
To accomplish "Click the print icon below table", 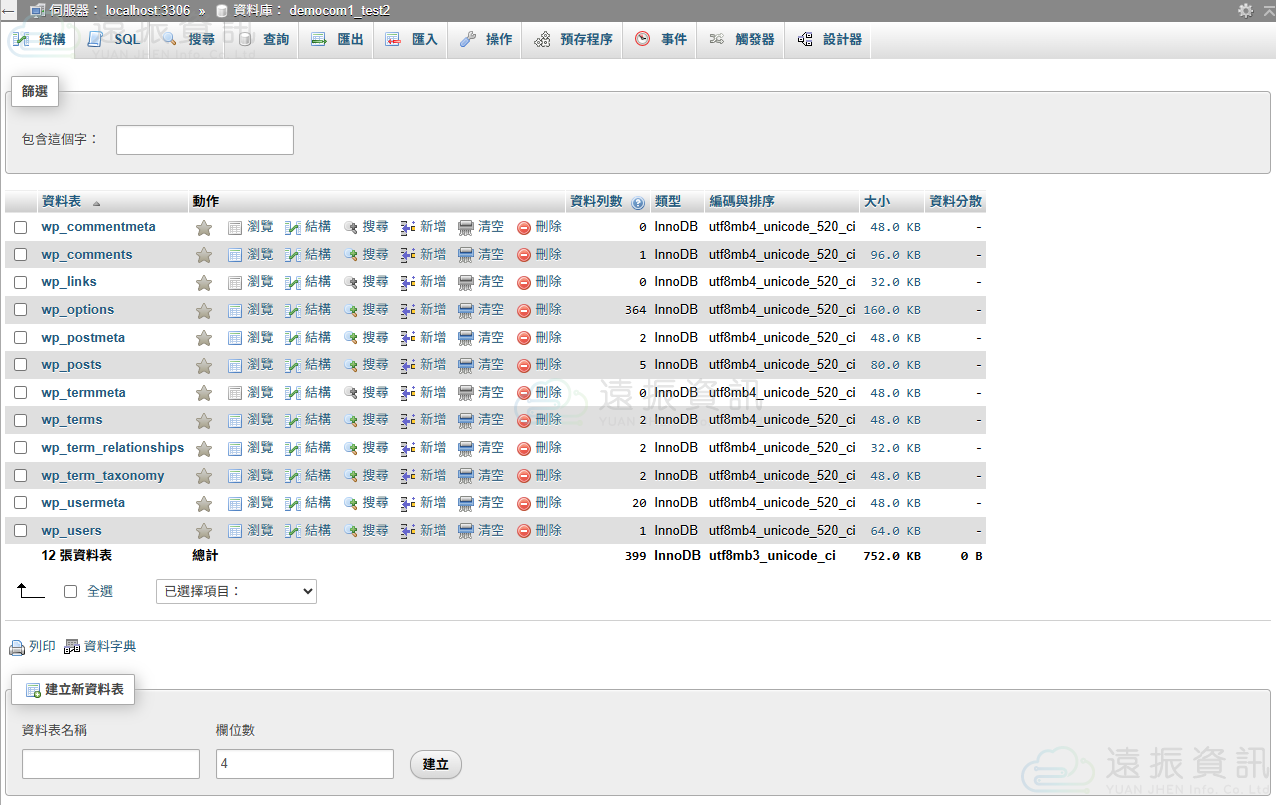I will tap(17, 647).
